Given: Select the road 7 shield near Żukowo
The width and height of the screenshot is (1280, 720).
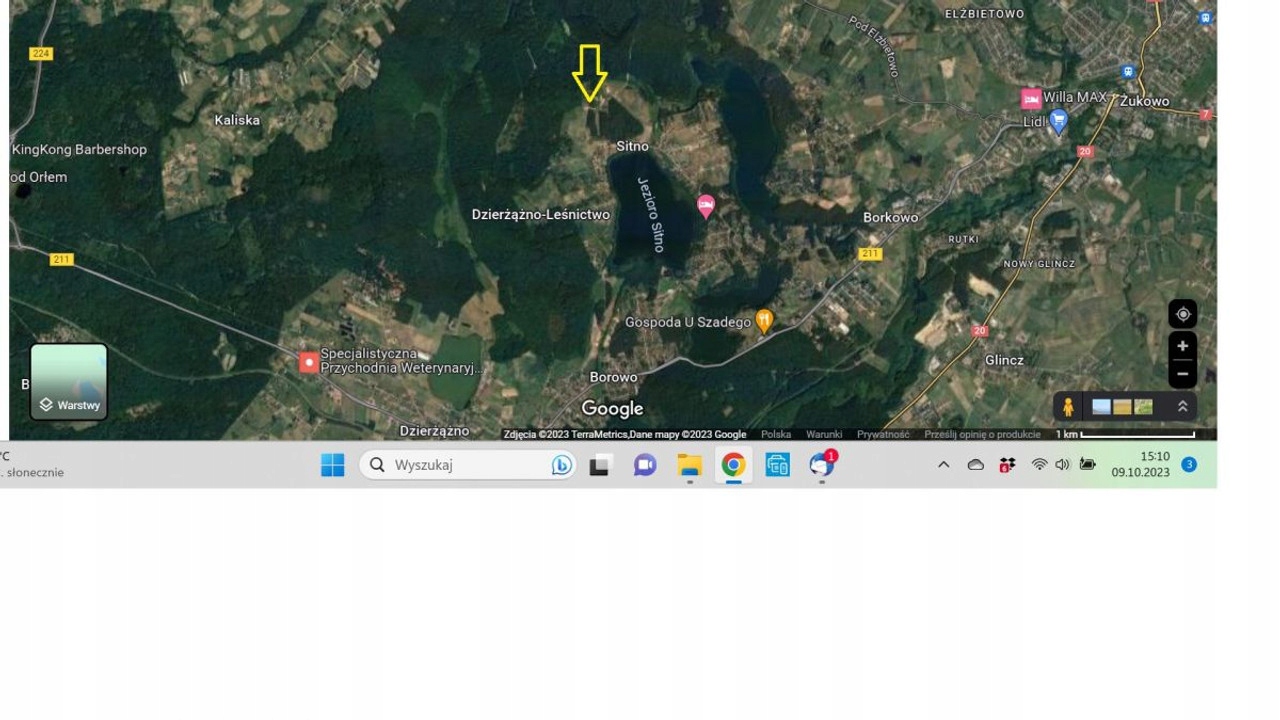Looking at the screenshot, I should click(x=1206, y=115).
